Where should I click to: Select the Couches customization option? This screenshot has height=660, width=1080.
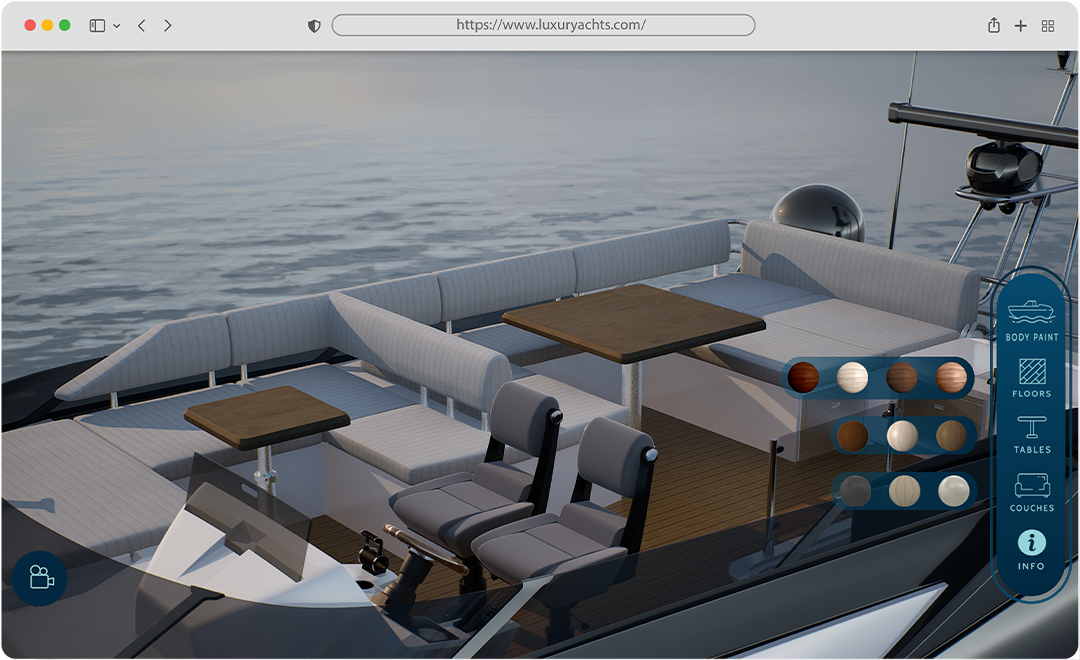click(x=1032, y=492)
